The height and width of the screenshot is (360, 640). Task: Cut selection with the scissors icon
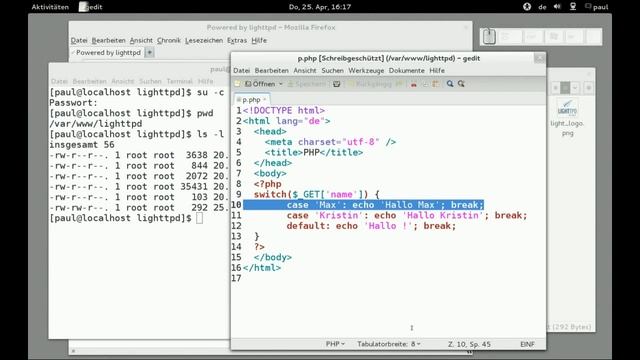coord(413,84)
